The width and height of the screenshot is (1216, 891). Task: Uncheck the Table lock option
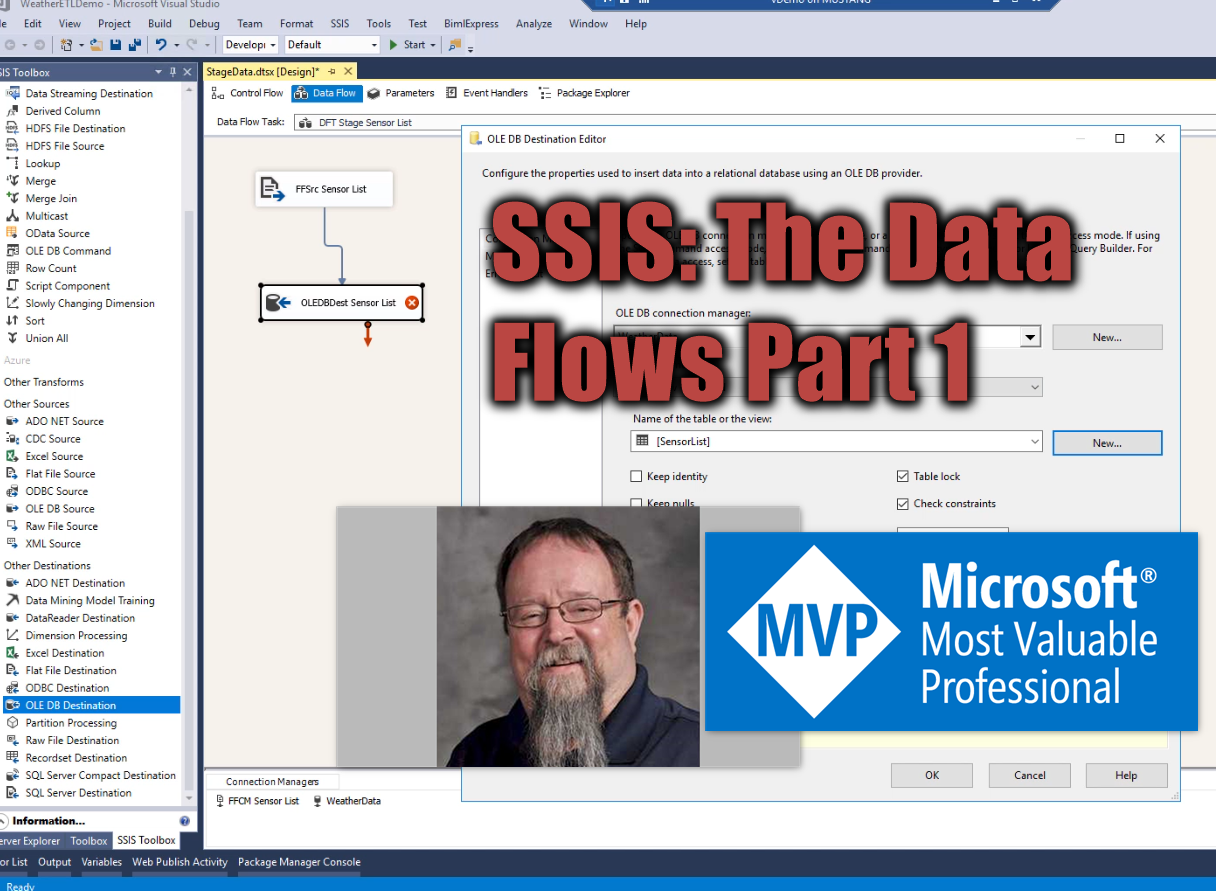coord(903,477)
